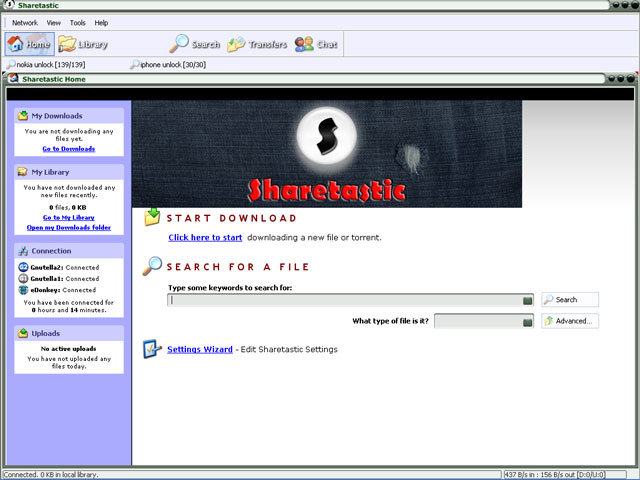
Task: Collapse the Connection panel header
Action: [70, 251]
